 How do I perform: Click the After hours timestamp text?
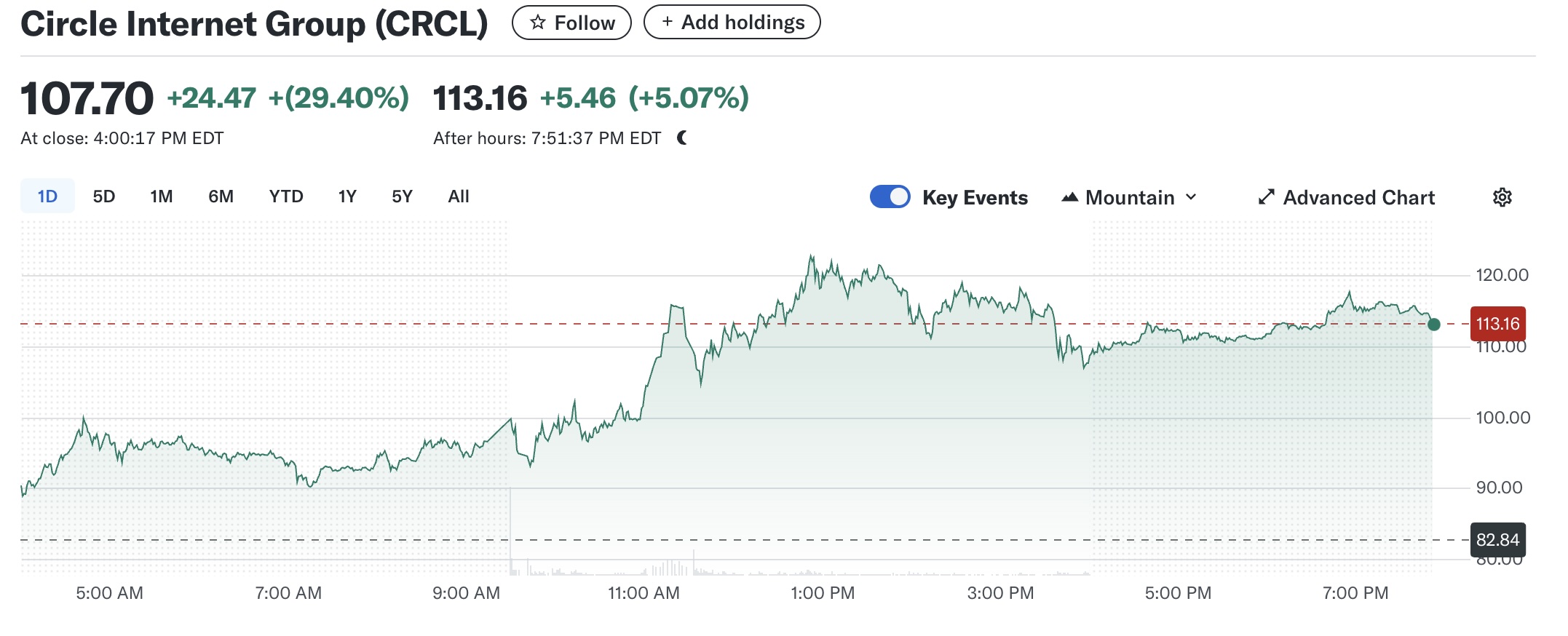coord(547,138)
